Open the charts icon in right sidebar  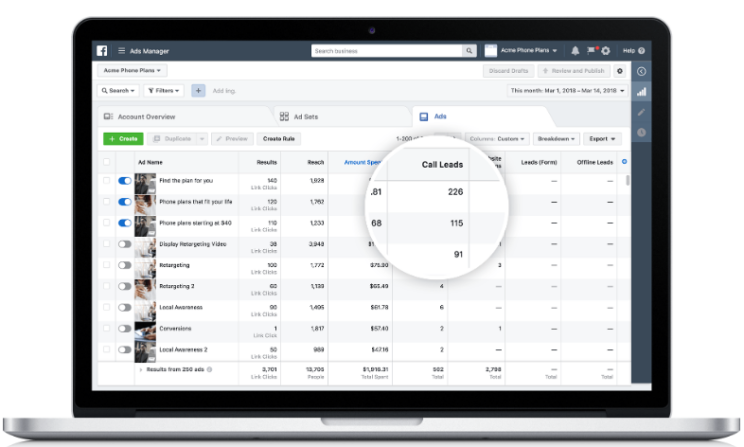point(641,91)
